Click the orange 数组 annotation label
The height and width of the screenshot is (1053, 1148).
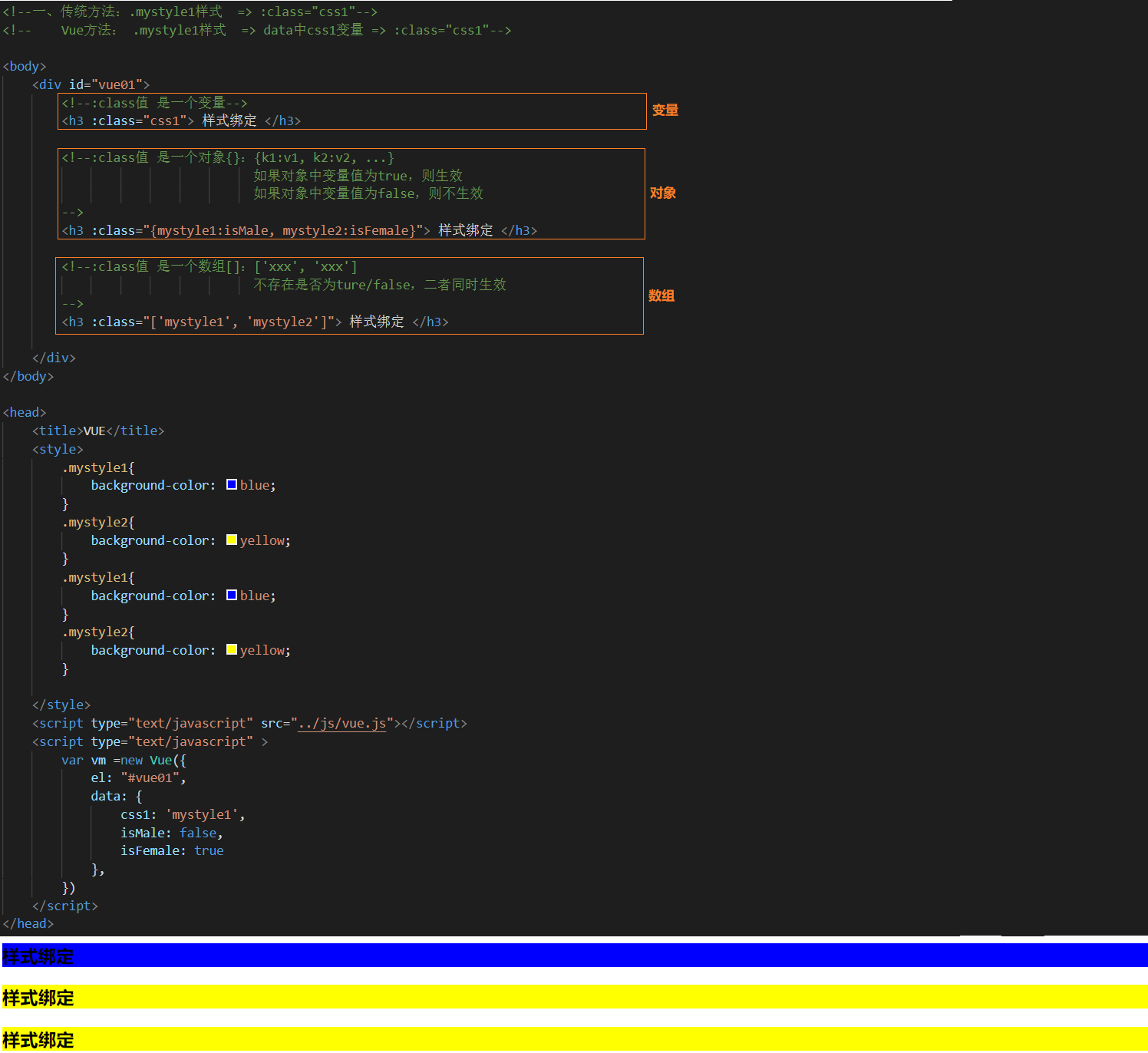(661, 296)
